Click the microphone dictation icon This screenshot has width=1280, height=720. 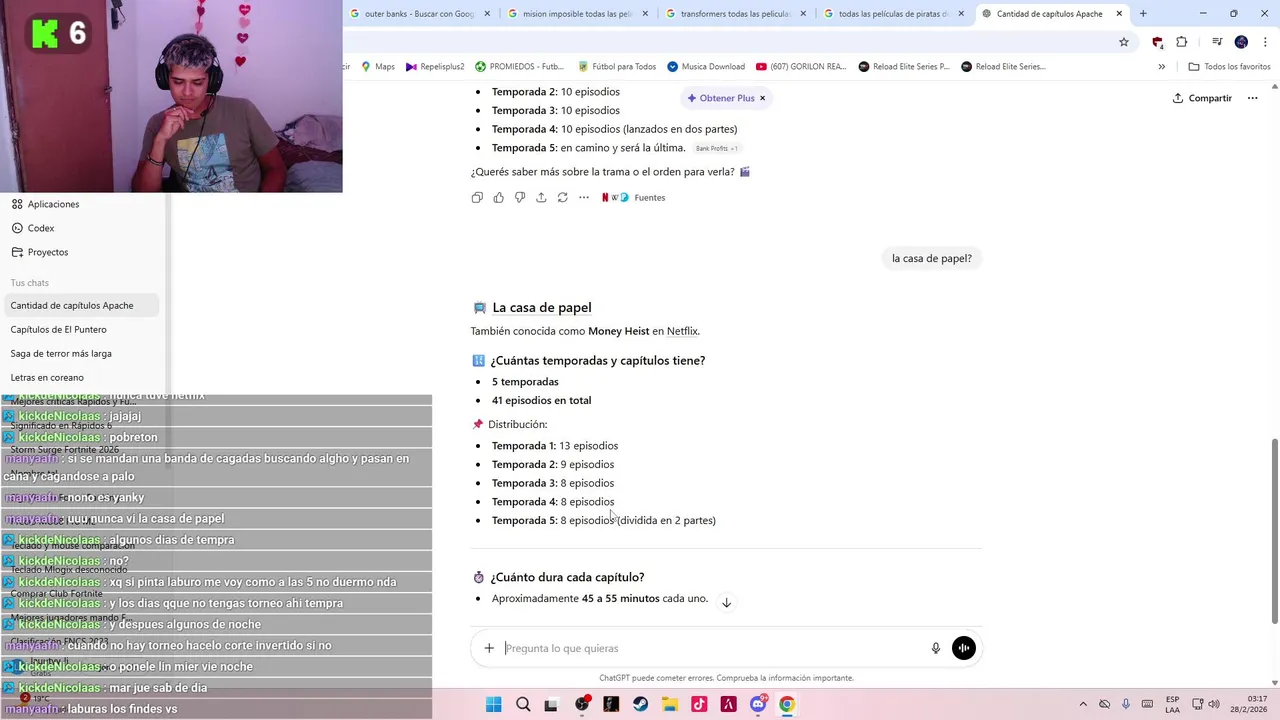[936, 648]
